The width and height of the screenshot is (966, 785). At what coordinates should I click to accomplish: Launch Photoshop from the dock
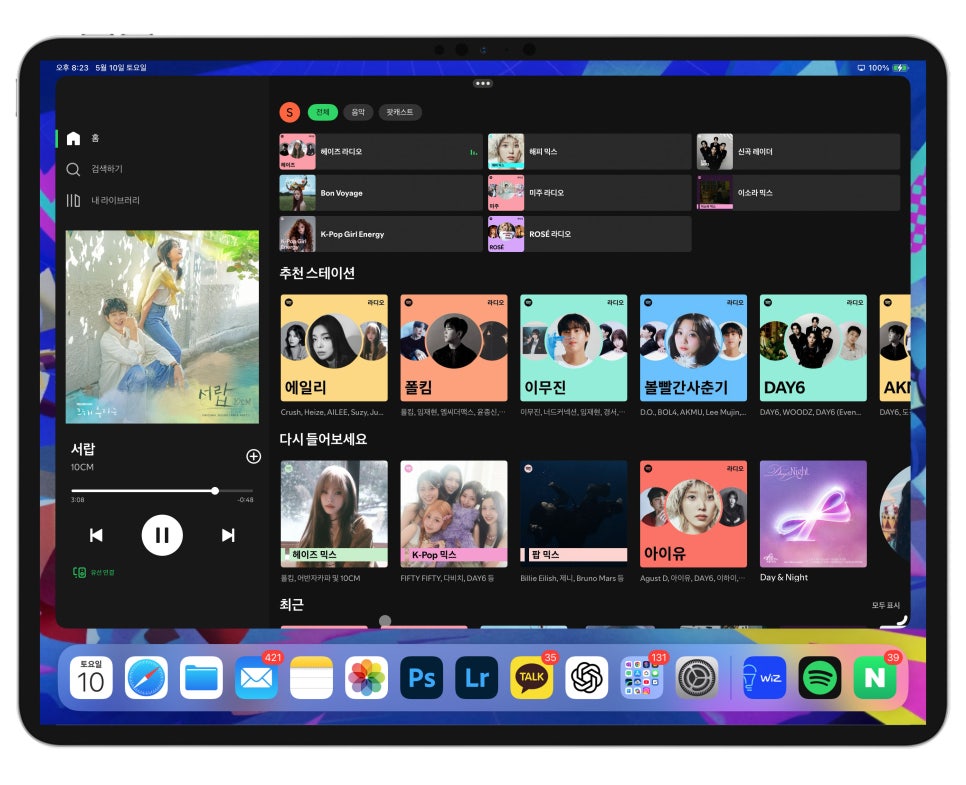[x=421, y=678]
